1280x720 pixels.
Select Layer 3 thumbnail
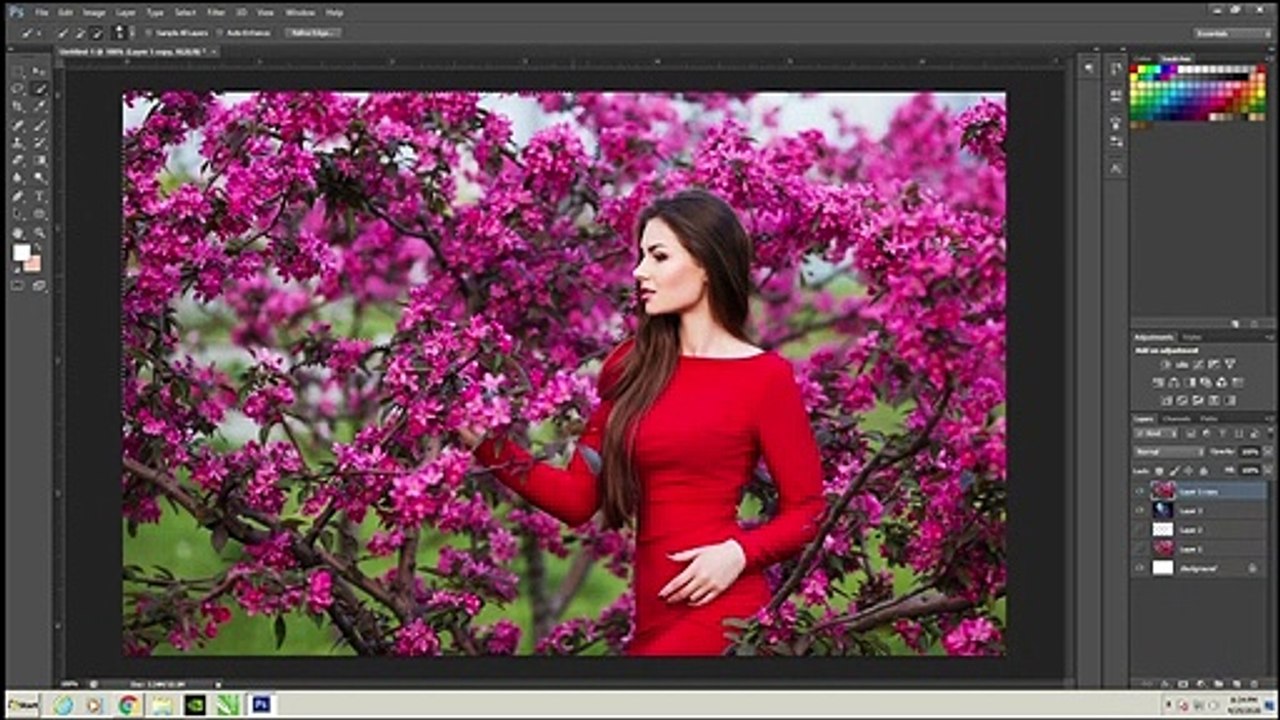click(x=1163, y=510)
